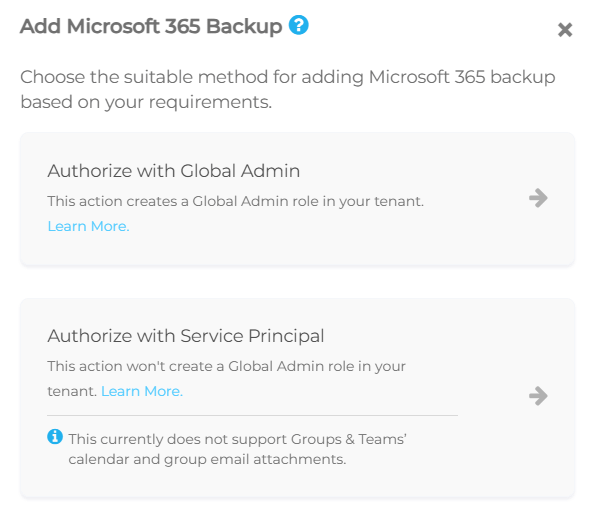The width and height of the screenshot is (597, 525).
Task: Click the divider line in the Service Principal card
Action: pos(252,415)
